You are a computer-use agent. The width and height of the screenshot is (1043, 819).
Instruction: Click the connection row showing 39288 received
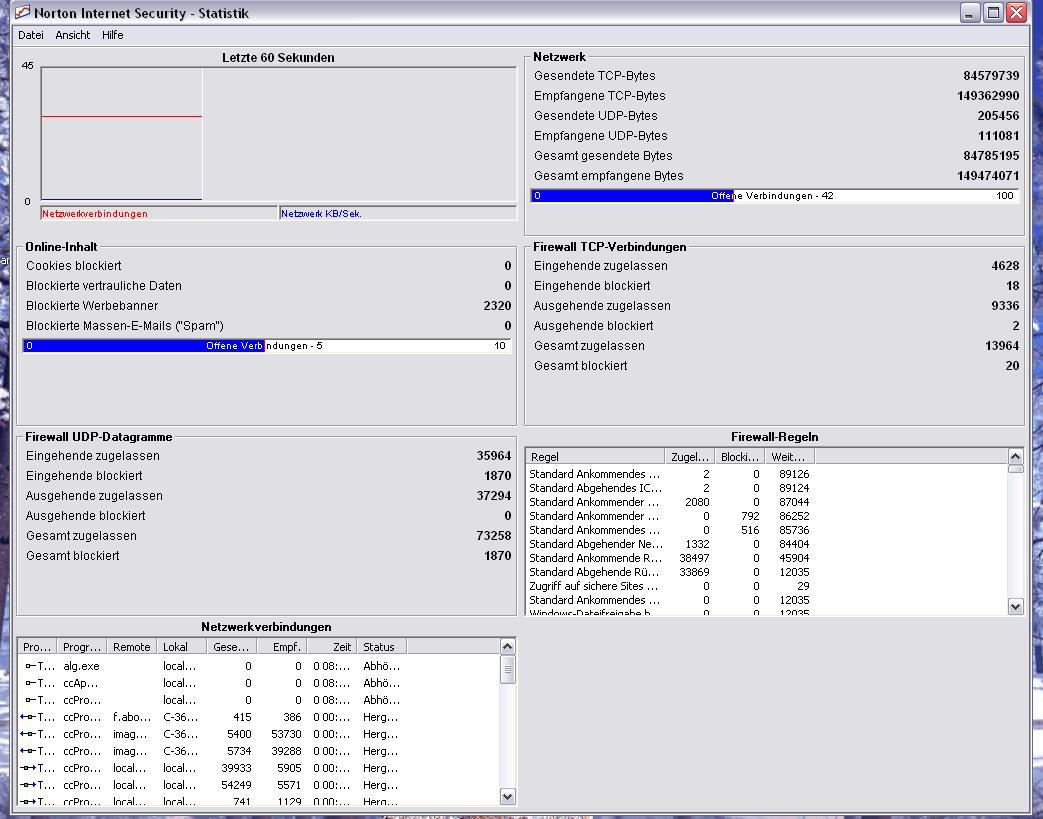[x=259, y=751]
